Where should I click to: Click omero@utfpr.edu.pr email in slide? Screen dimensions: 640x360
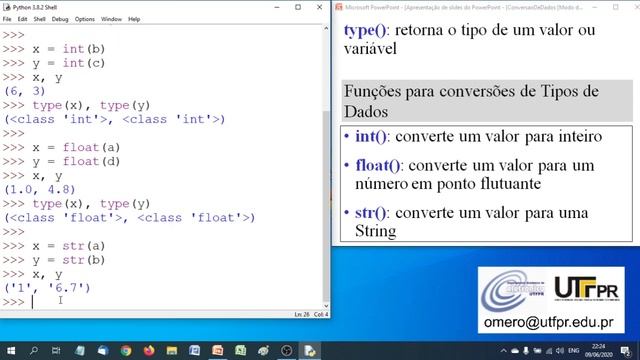(549, 322)
